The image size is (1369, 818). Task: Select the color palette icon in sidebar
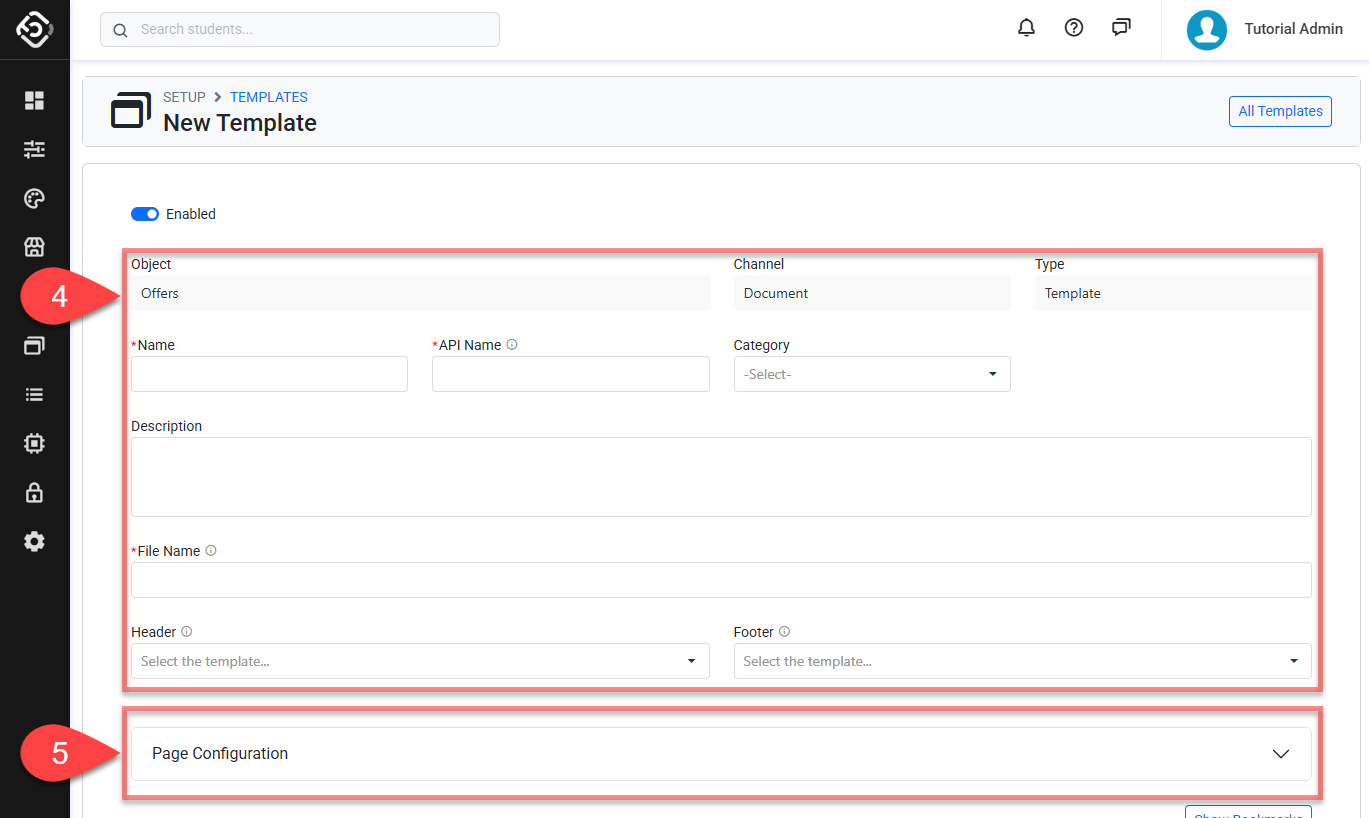pos(35,198)
